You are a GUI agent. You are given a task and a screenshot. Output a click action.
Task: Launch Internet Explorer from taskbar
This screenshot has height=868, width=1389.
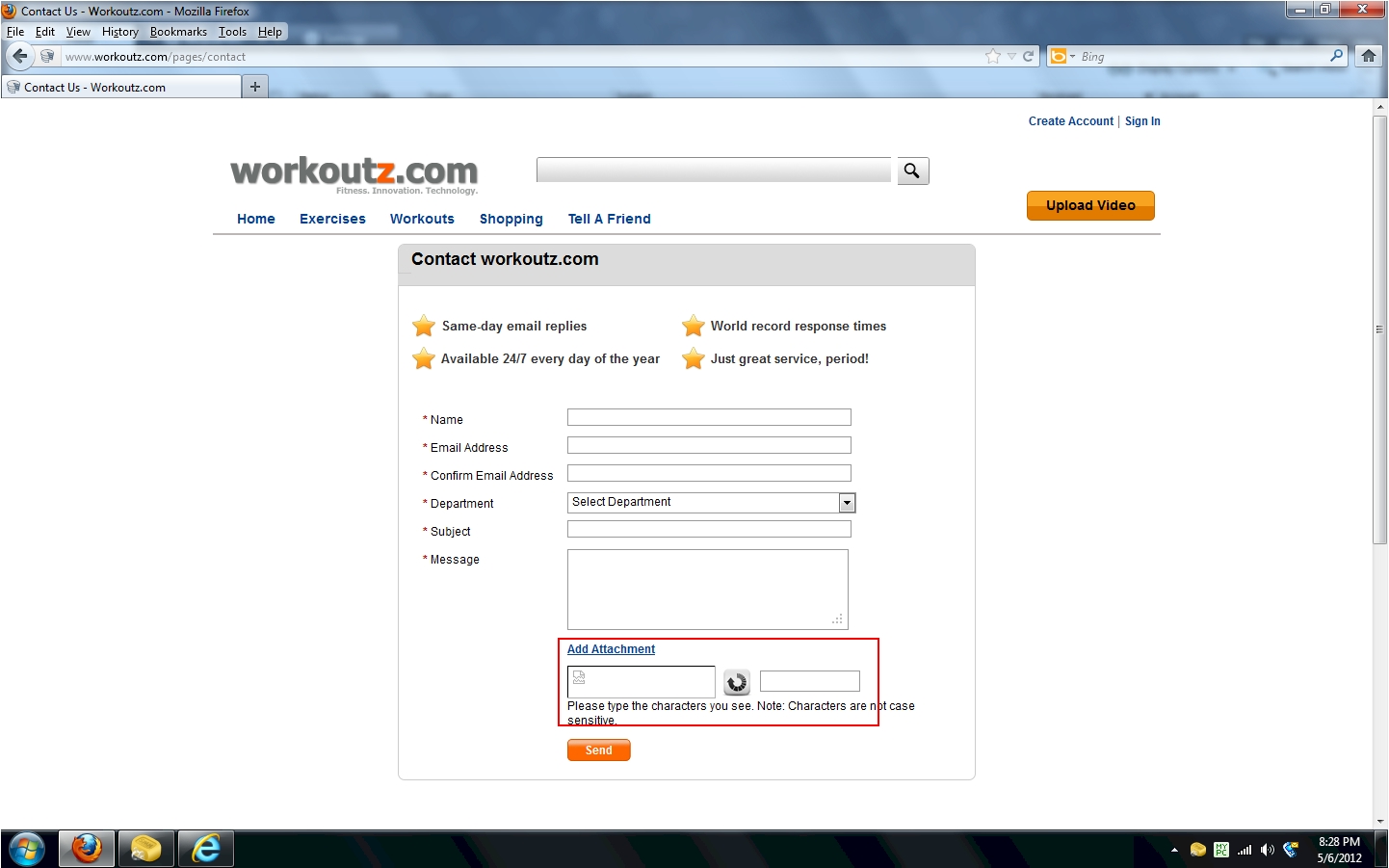coord(206,849)
